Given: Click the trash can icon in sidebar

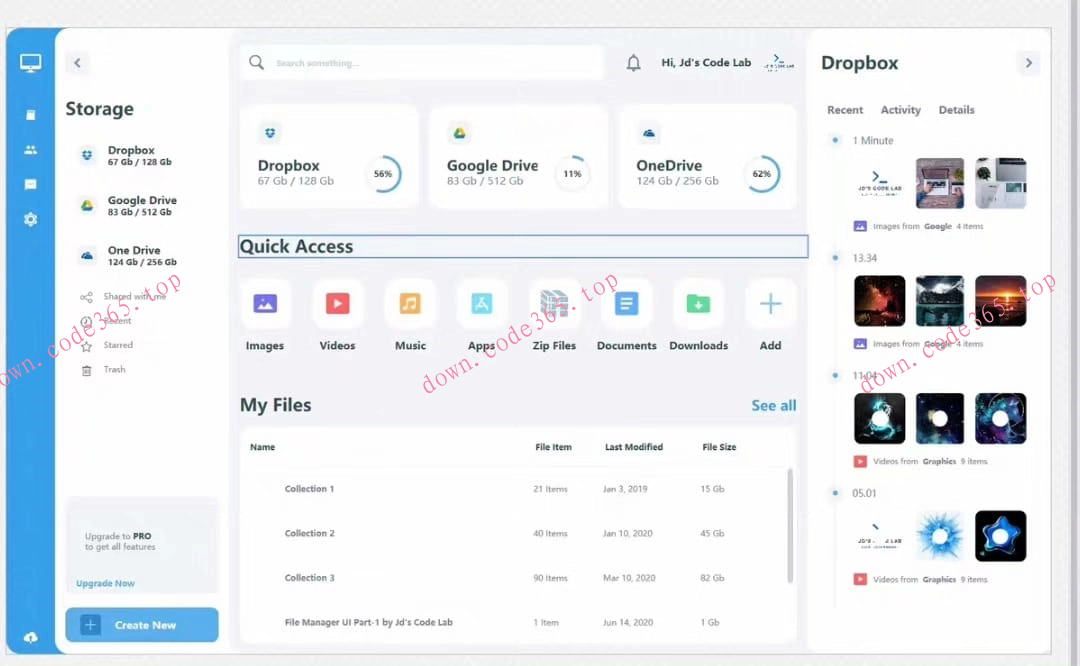Looking at the screenshot, I should (x=86, y=371).
